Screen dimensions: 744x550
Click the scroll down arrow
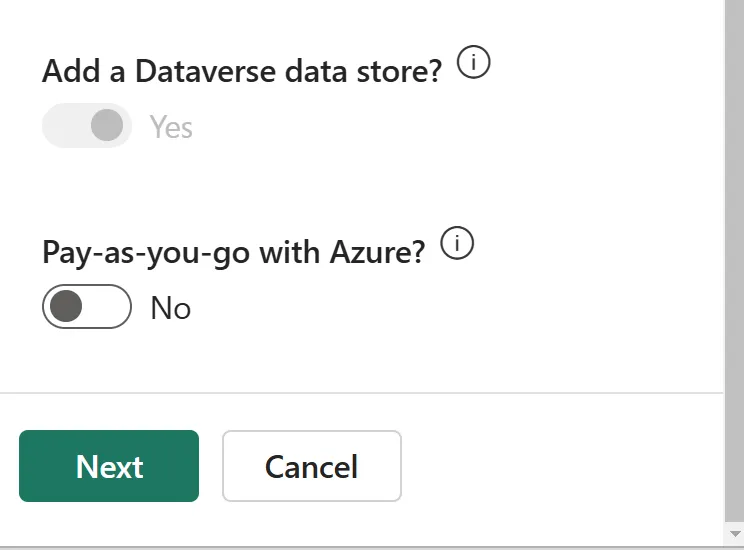(x=735, y=534)
